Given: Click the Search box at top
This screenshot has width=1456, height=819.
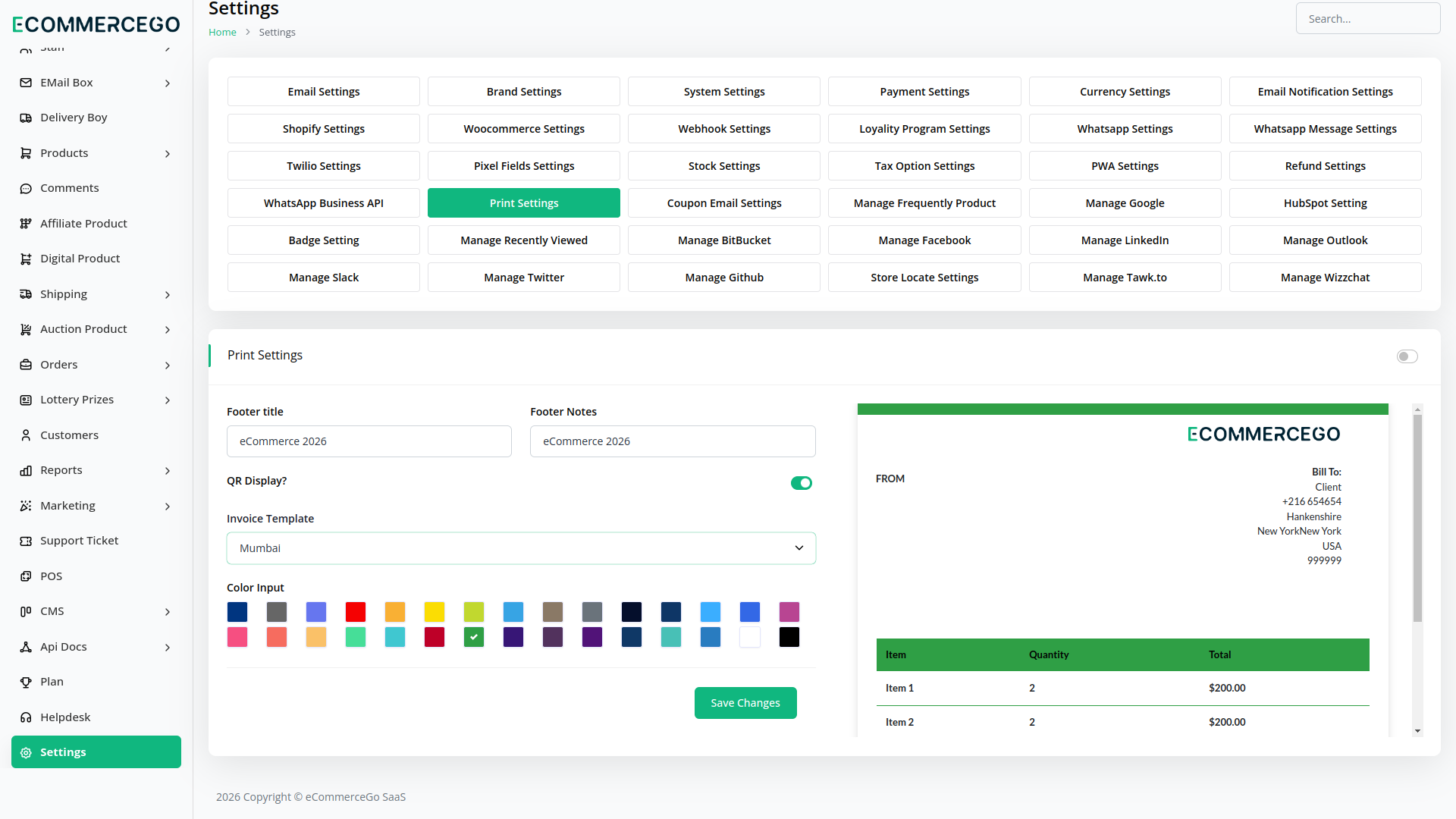Looking at the screenshot, I should 1368,18.
